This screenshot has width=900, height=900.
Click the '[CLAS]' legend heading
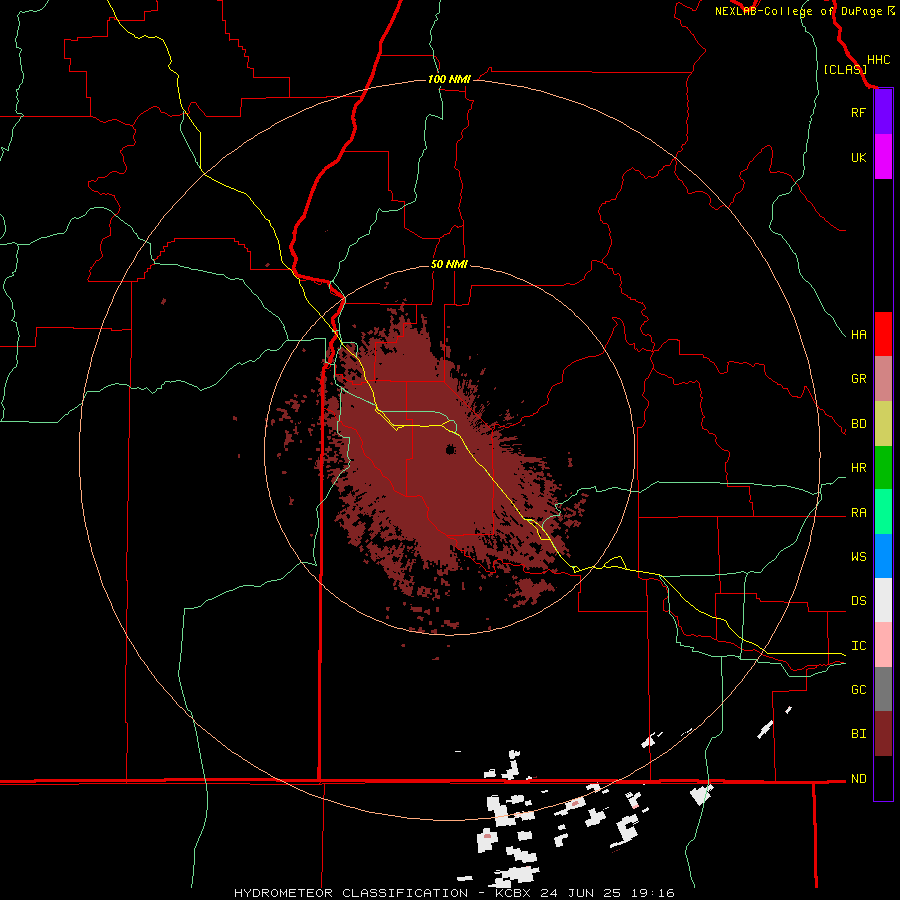click(845, 69)
